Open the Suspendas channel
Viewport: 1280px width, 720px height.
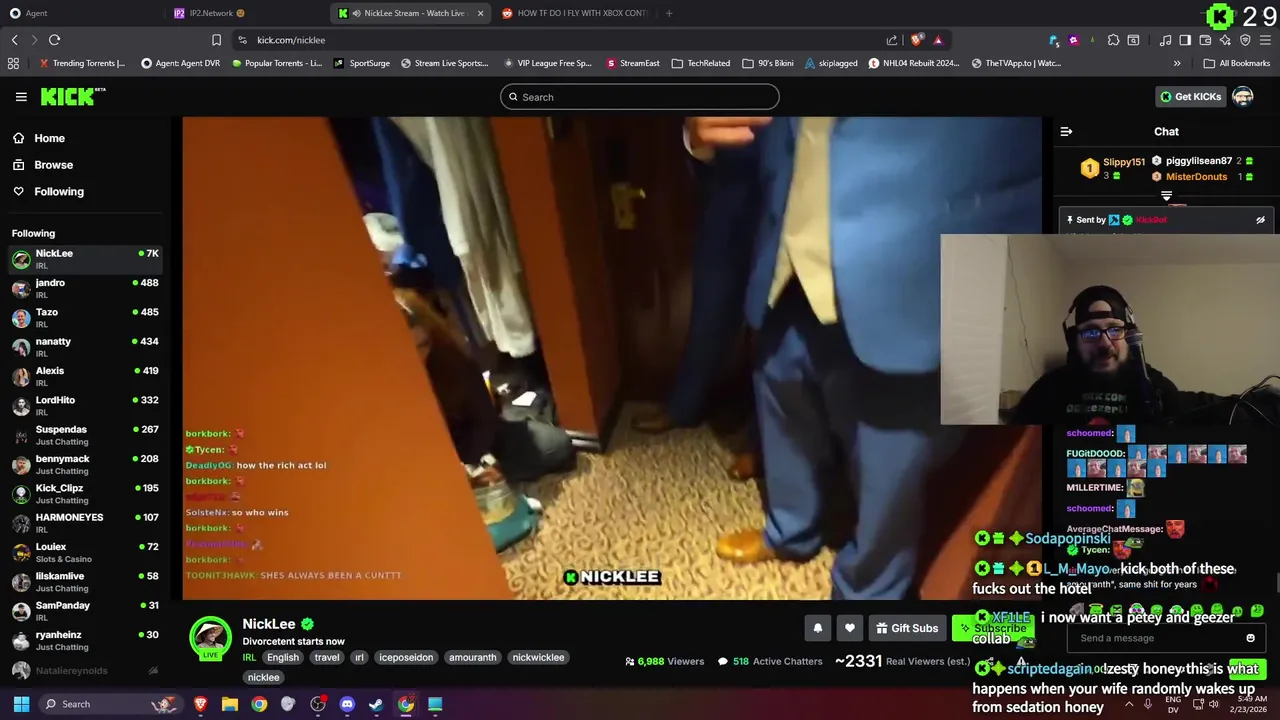pyautogui.click(x=86, y=435)
